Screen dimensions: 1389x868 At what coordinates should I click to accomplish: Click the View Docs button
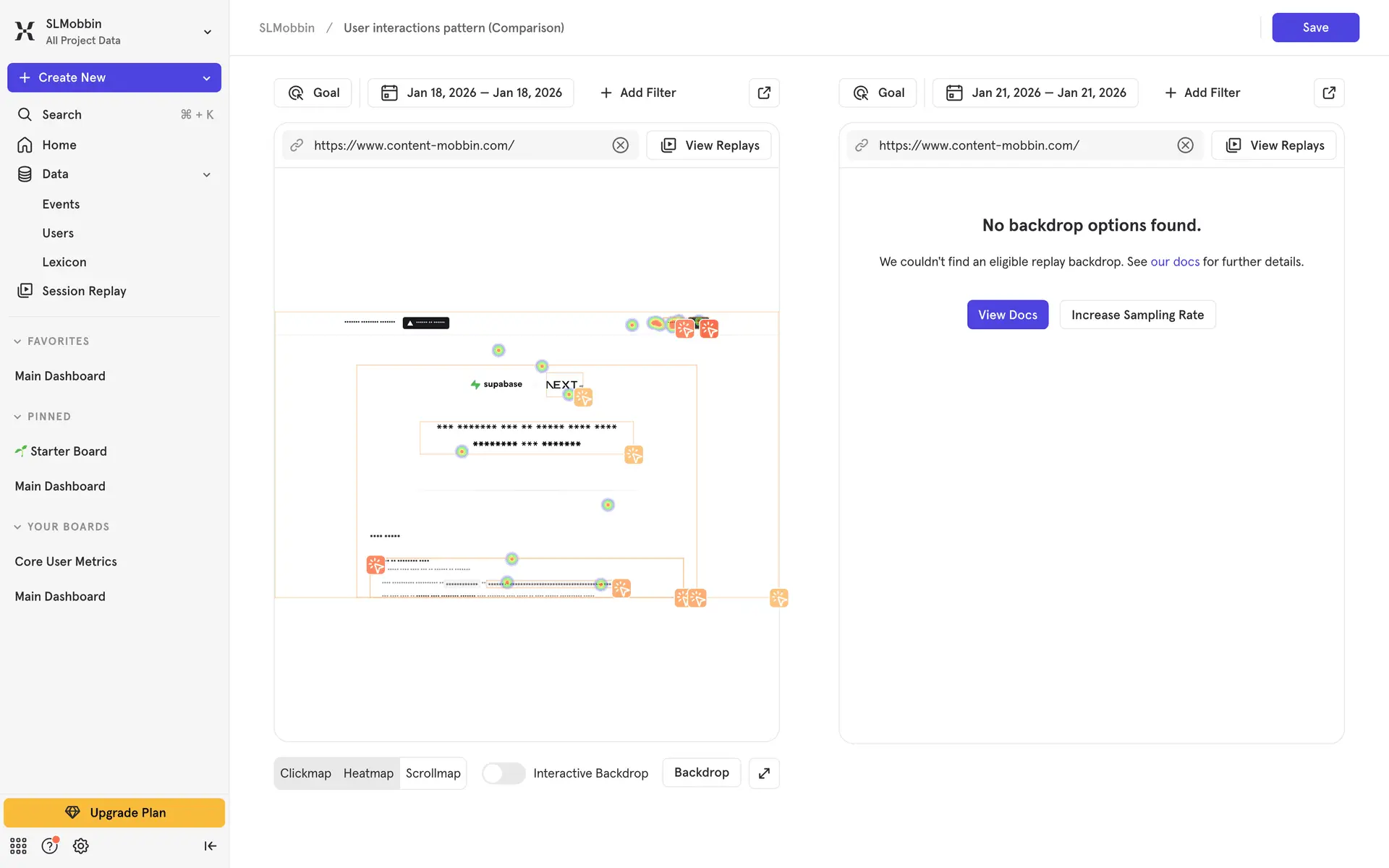[x=1007, y=315]
